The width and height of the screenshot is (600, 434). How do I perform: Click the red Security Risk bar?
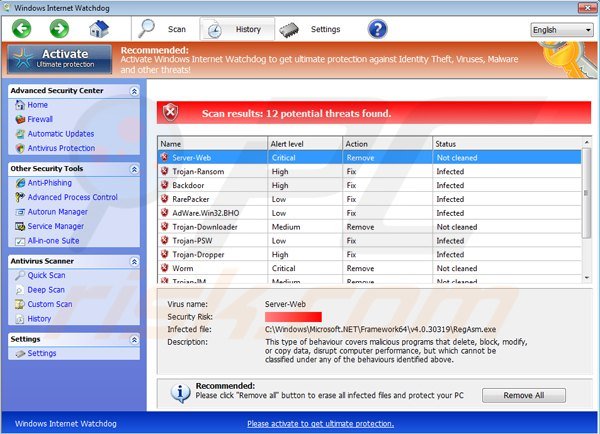click(x=293, y=317)
